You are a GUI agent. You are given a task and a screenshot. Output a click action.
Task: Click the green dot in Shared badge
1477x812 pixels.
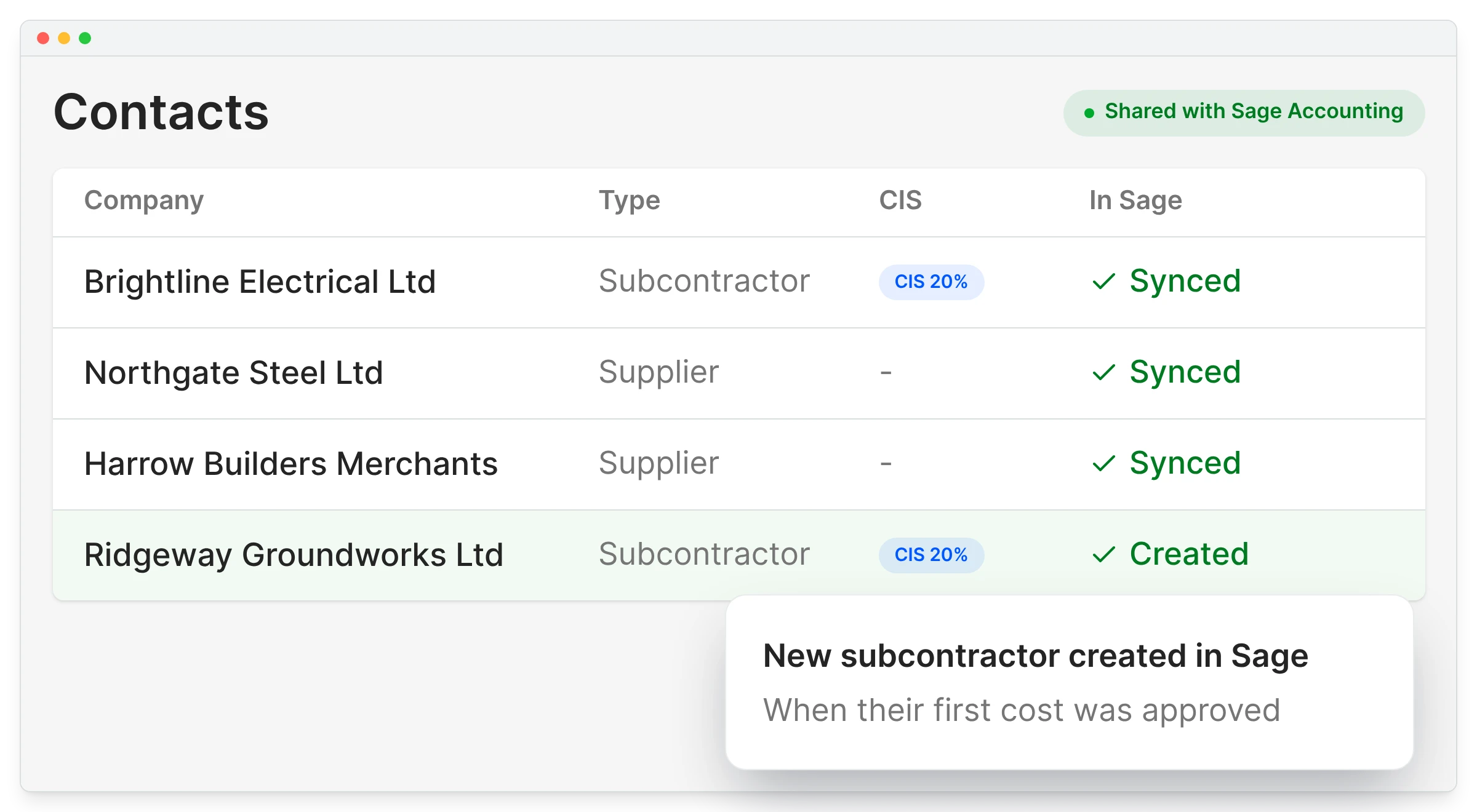[x=1089, y=113]
